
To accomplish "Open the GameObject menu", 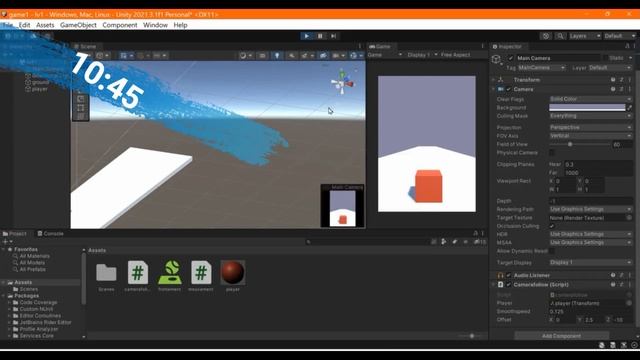I will (78, 25).
